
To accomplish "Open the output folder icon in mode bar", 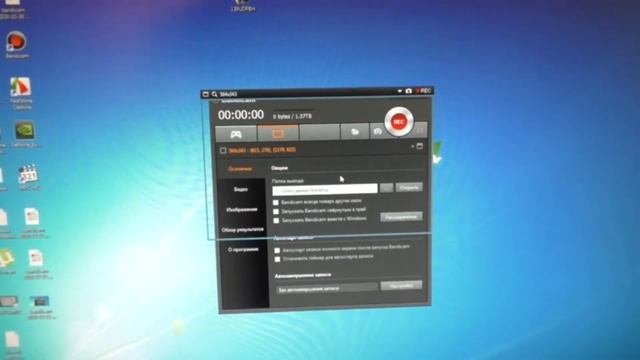I will [x=355, y=131].
